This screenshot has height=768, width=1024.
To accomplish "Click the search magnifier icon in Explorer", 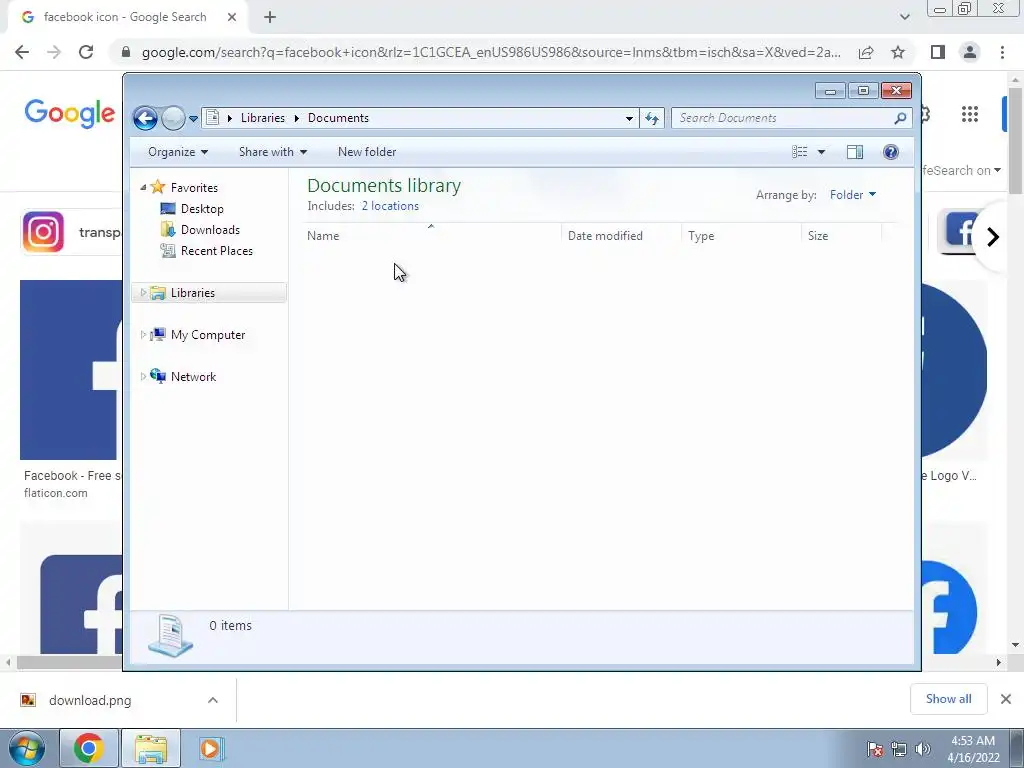I will (900, 118).
